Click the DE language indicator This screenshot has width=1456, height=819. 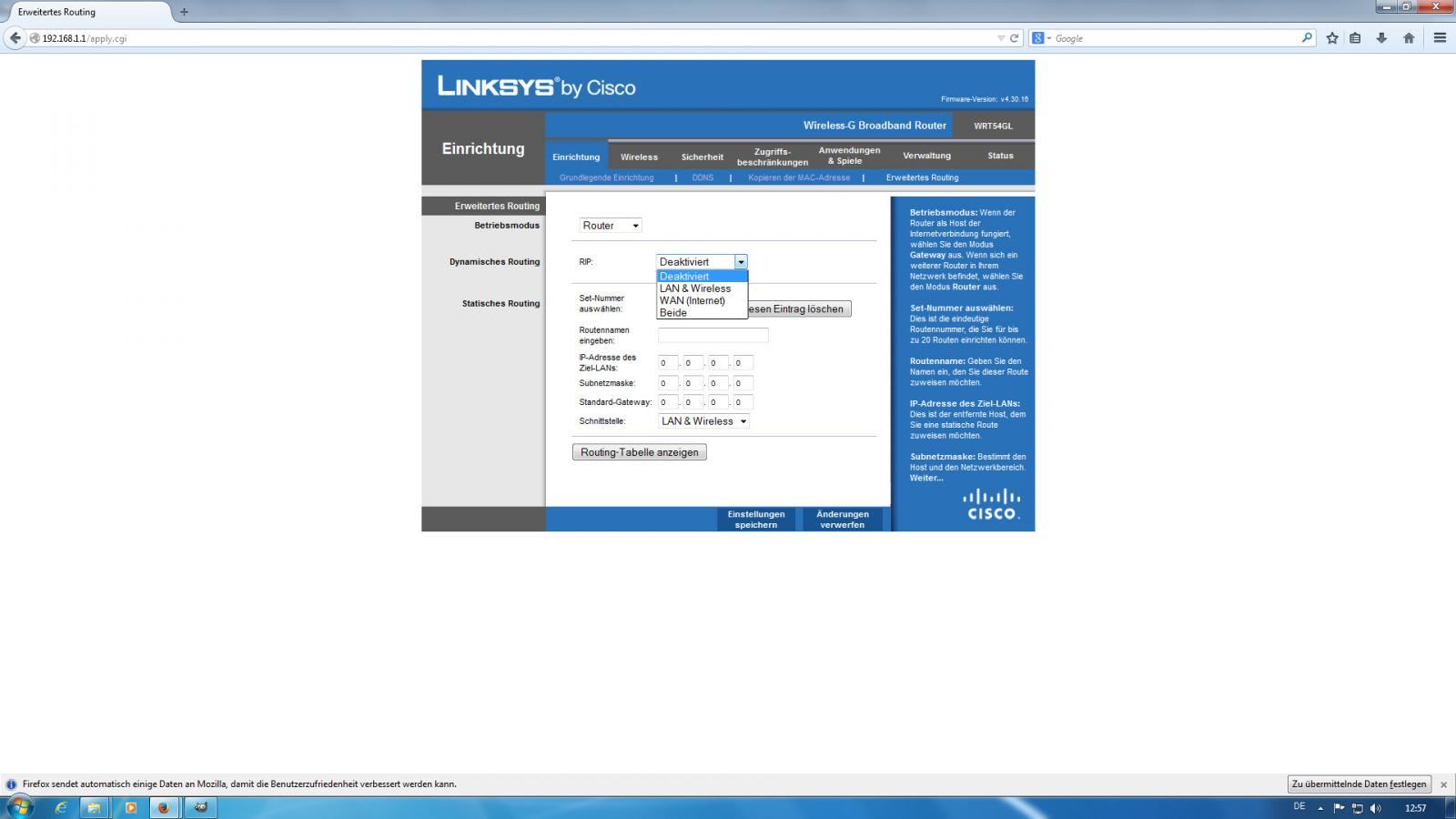pos(1299,807)
